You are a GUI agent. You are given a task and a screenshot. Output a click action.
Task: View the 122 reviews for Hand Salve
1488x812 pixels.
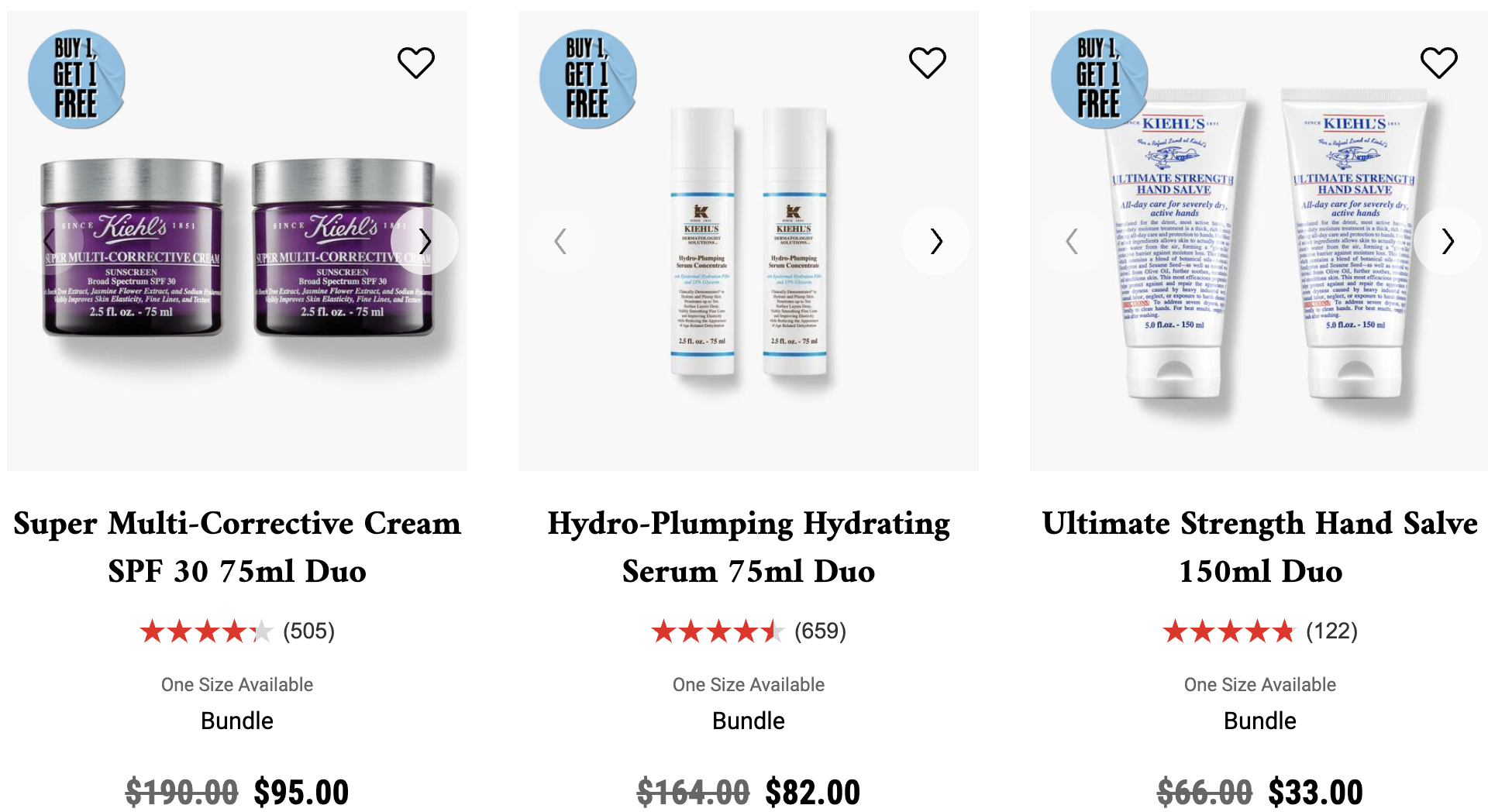tap(1260, 631)
